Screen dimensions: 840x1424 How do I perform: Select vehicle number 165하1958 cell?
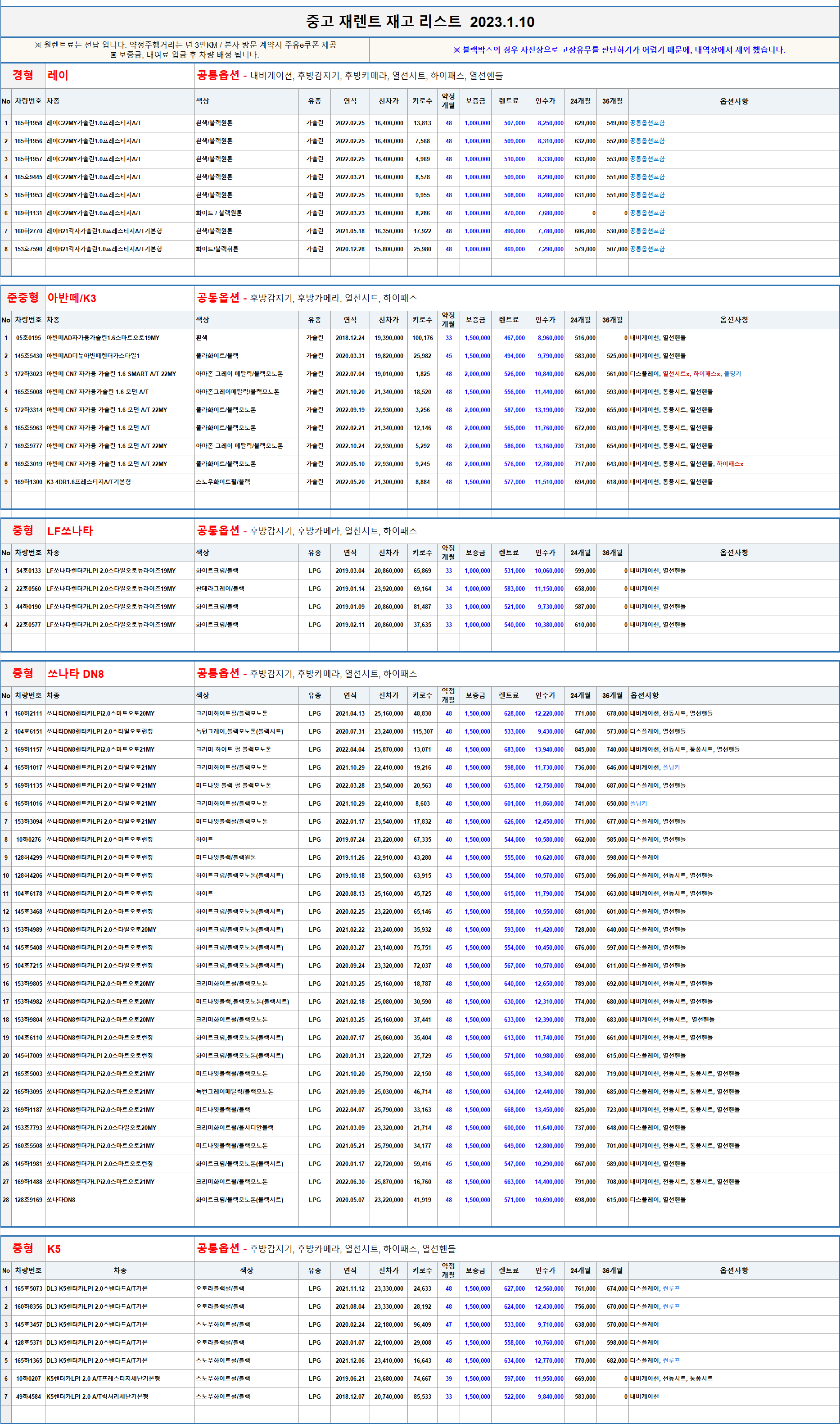28,123
